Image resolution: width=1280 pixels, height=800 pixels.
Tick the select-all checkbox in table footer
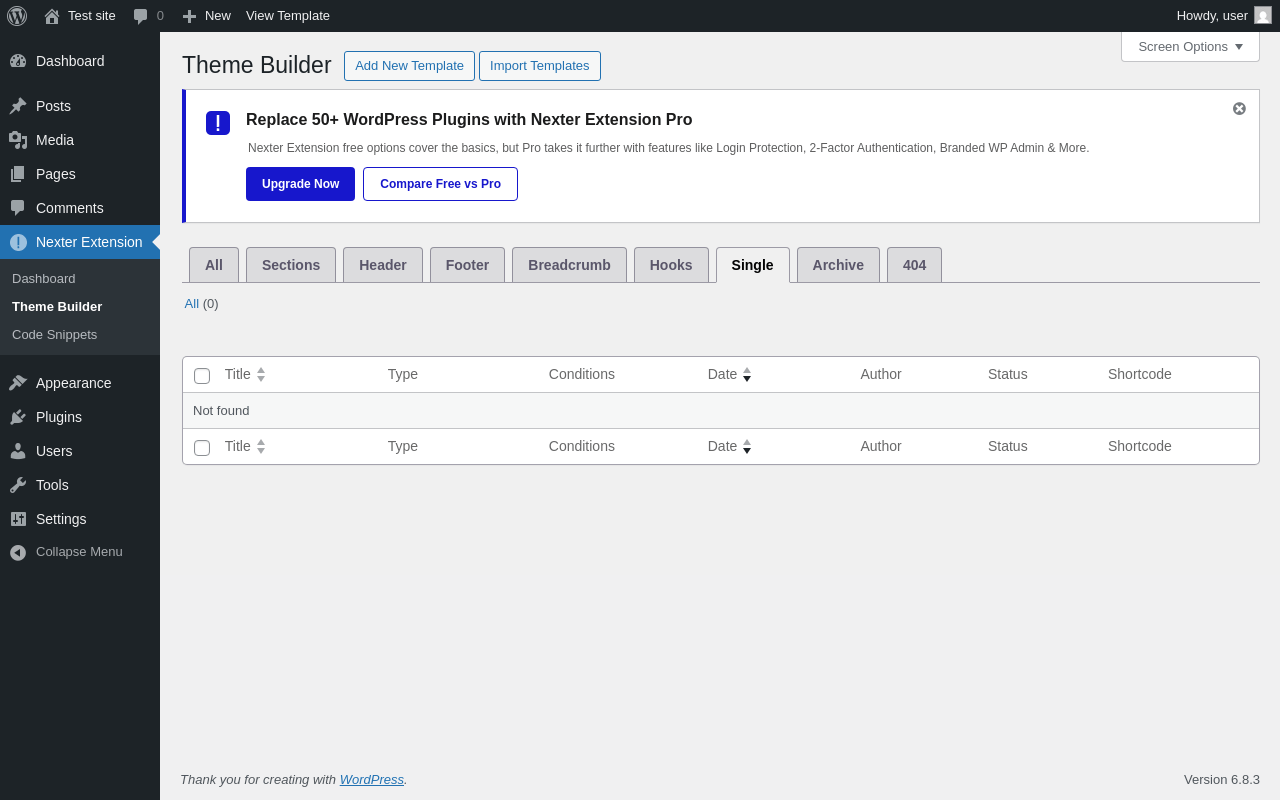pyautogui.click(x=202, y=448)
